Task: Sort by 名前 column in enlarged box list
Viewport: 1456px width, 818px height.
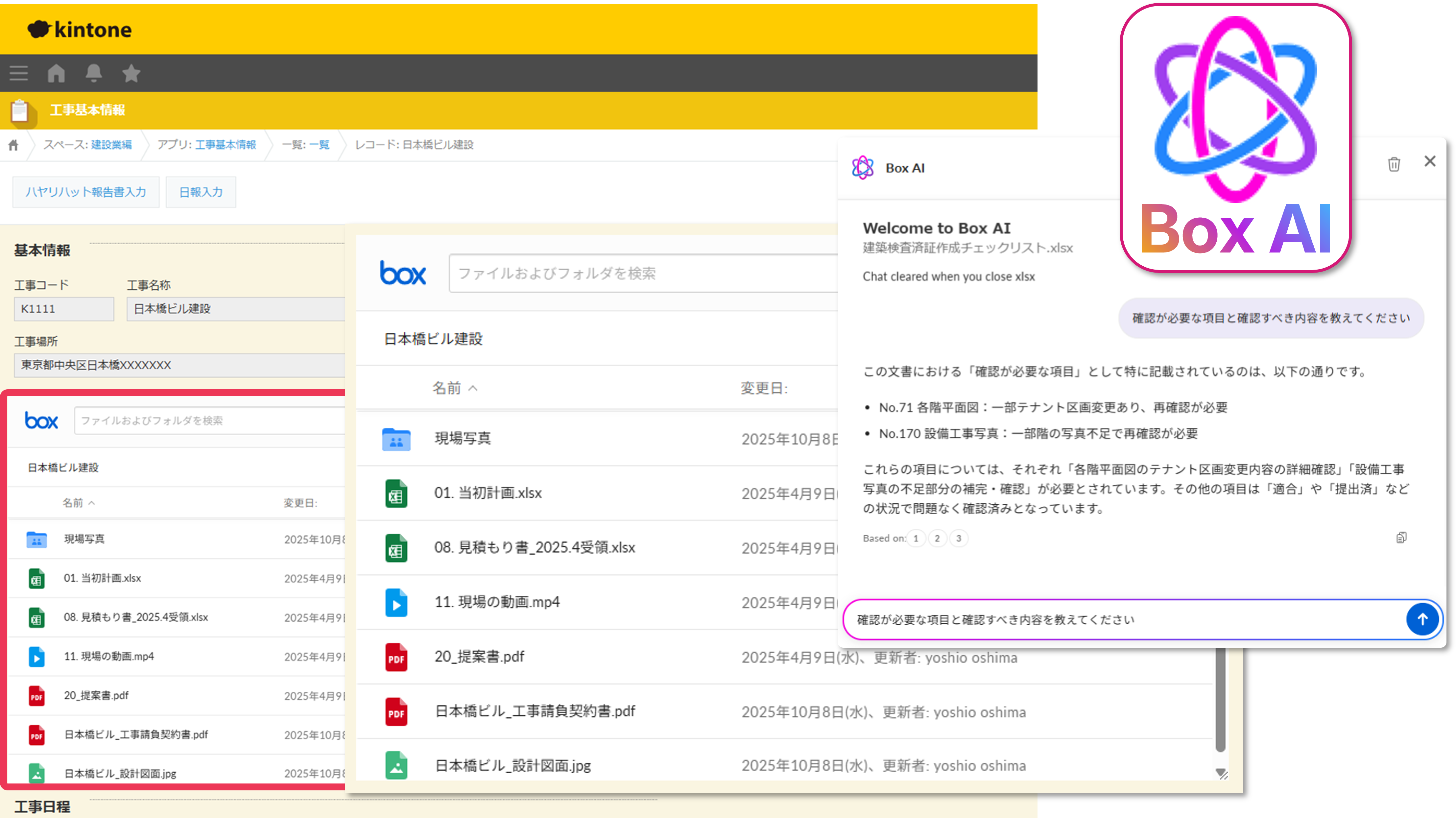Action: click(455, 388)
